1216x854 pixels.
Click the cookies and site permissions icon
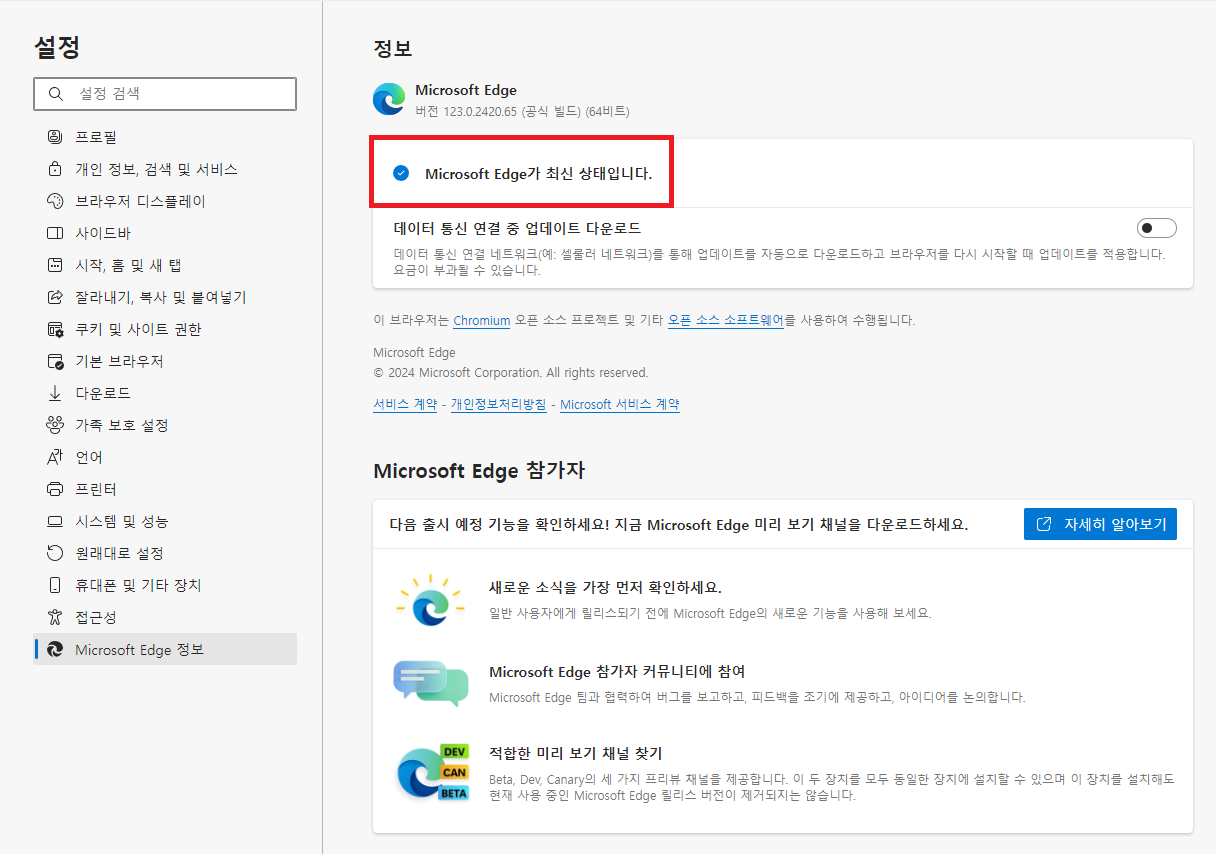(55, 329)
